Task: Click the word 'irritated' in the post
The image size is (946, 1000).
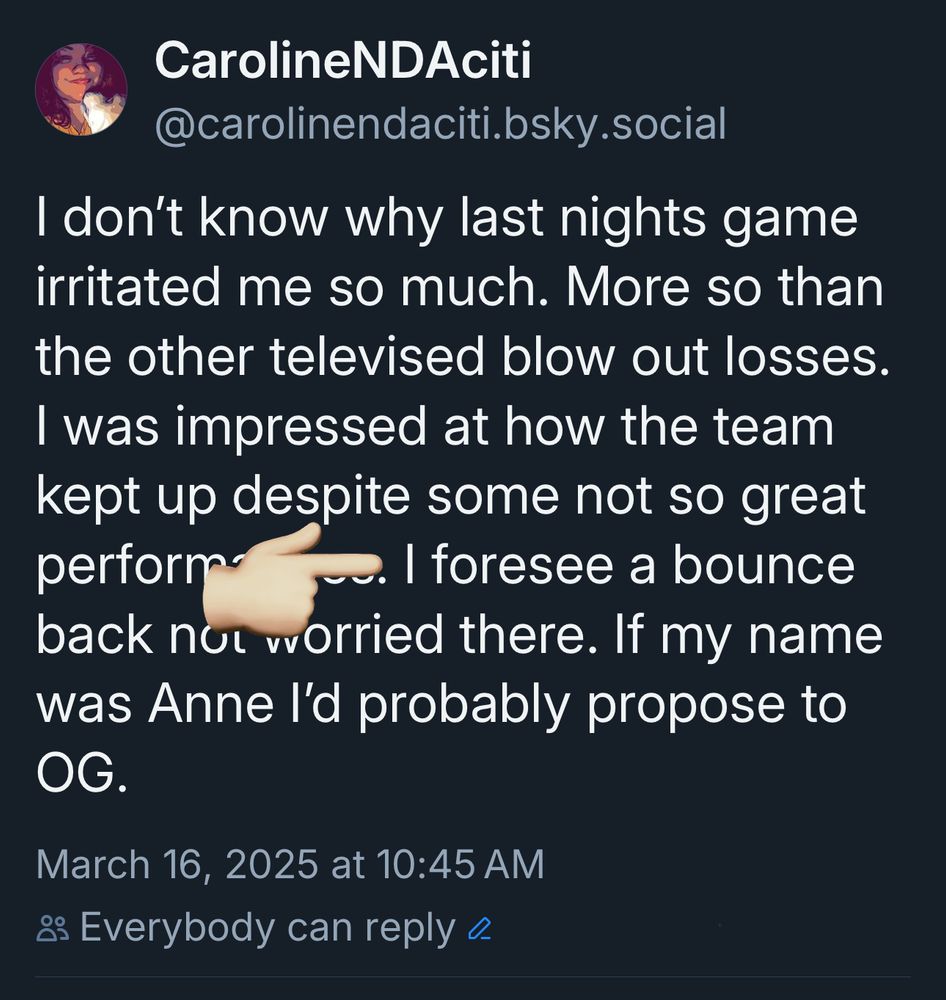Action: 128,287
